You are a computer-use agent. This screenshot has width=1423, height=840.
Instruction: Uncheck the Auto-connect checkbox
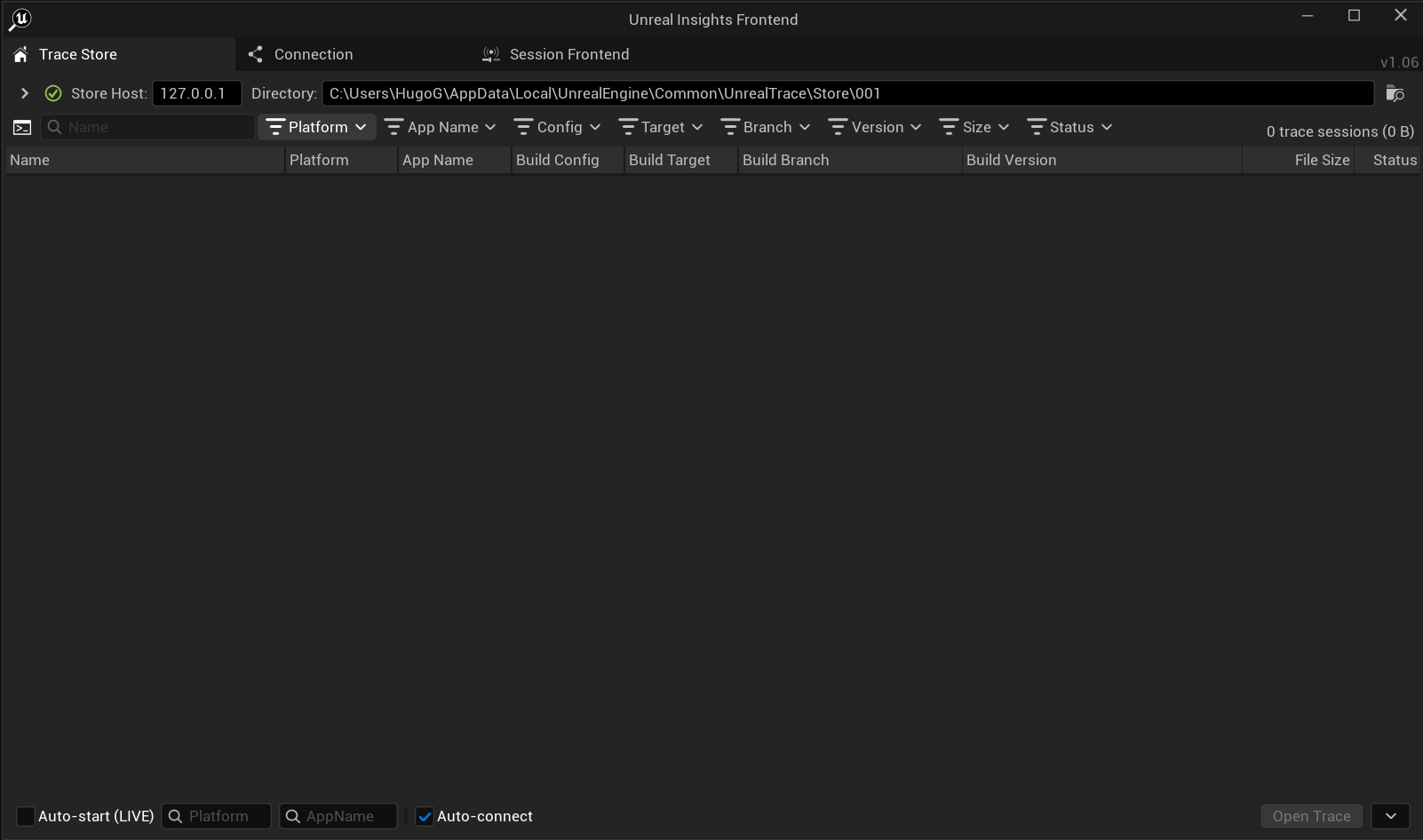click(x=425, y=816)
